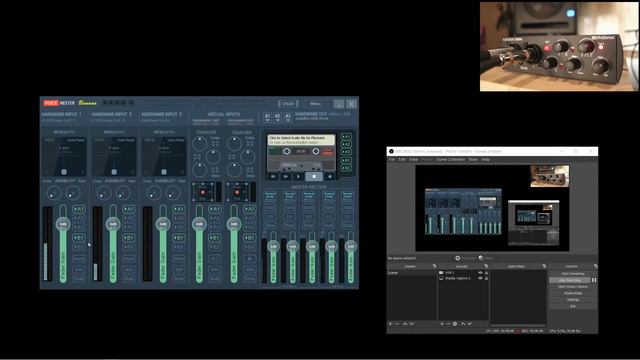Click Start Streaming in OBS Controls
The height and width of the screenshot is (360, 640).
click(x=573, y=273)
